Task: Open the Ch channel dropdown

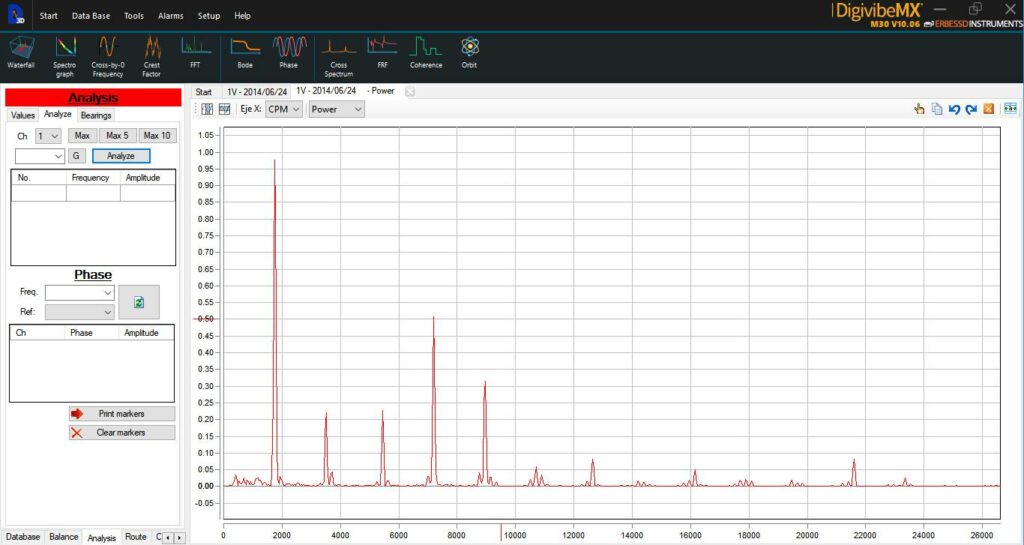Action: tap(48, 136)
